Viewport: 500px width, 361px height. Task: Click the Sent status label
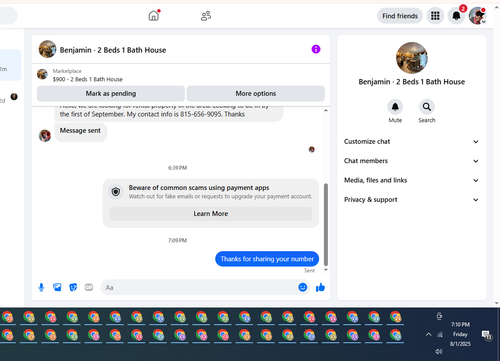309,270
